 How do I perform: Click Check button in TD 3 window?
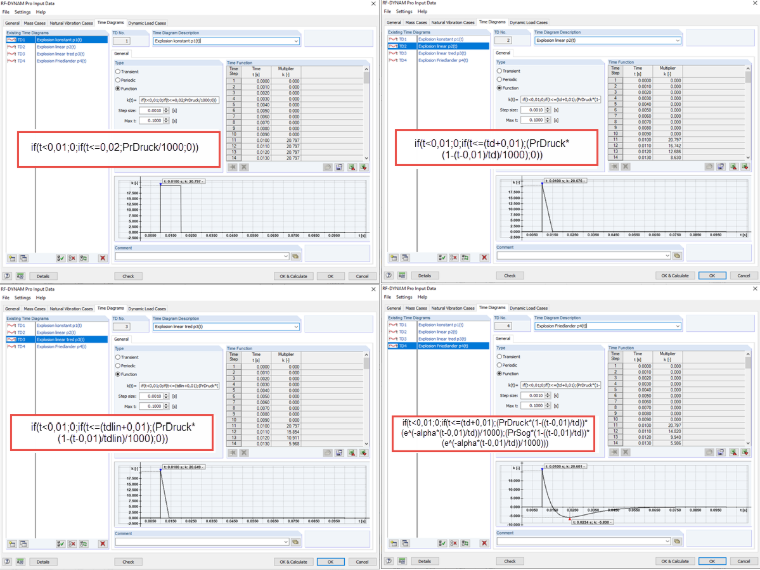click(x=128, y=562)
